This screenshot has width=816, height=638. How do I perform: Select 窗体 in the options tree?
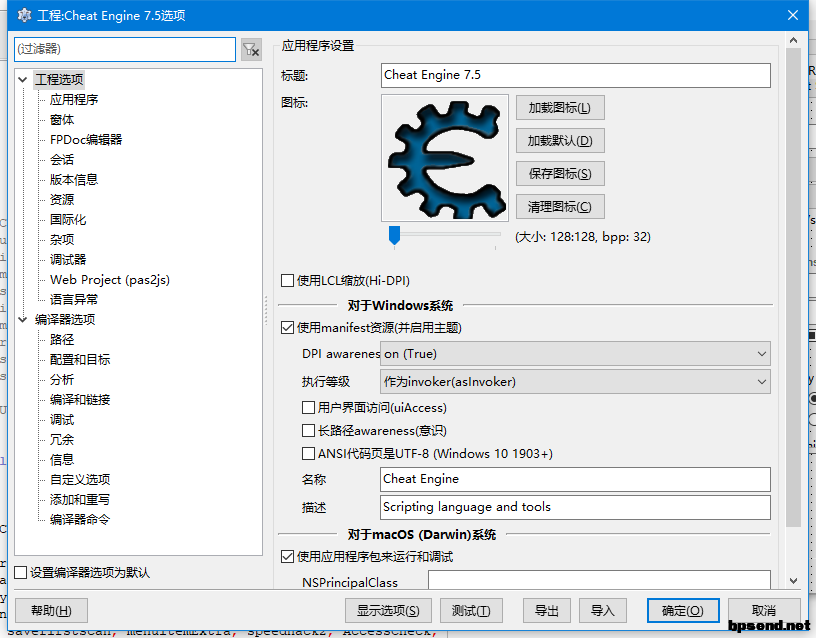point(62,120)
